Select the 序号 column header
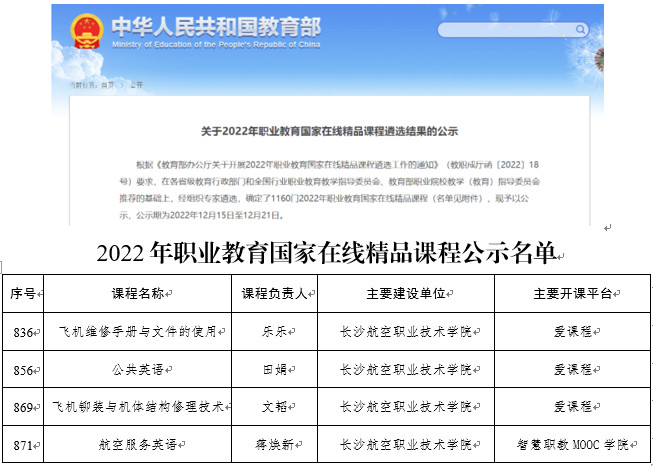The width and height of the screenshot is (653, 466). 23,293
